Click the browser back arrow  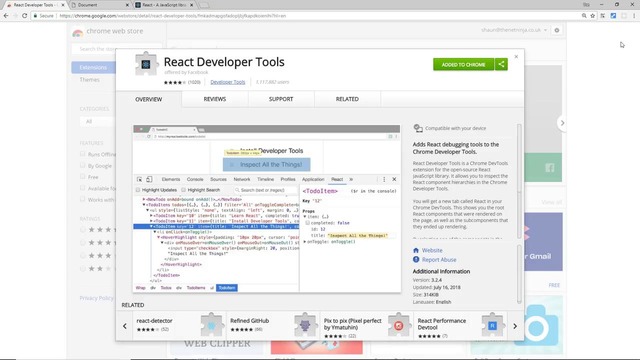pyautogui.click(x=6, y=16)
